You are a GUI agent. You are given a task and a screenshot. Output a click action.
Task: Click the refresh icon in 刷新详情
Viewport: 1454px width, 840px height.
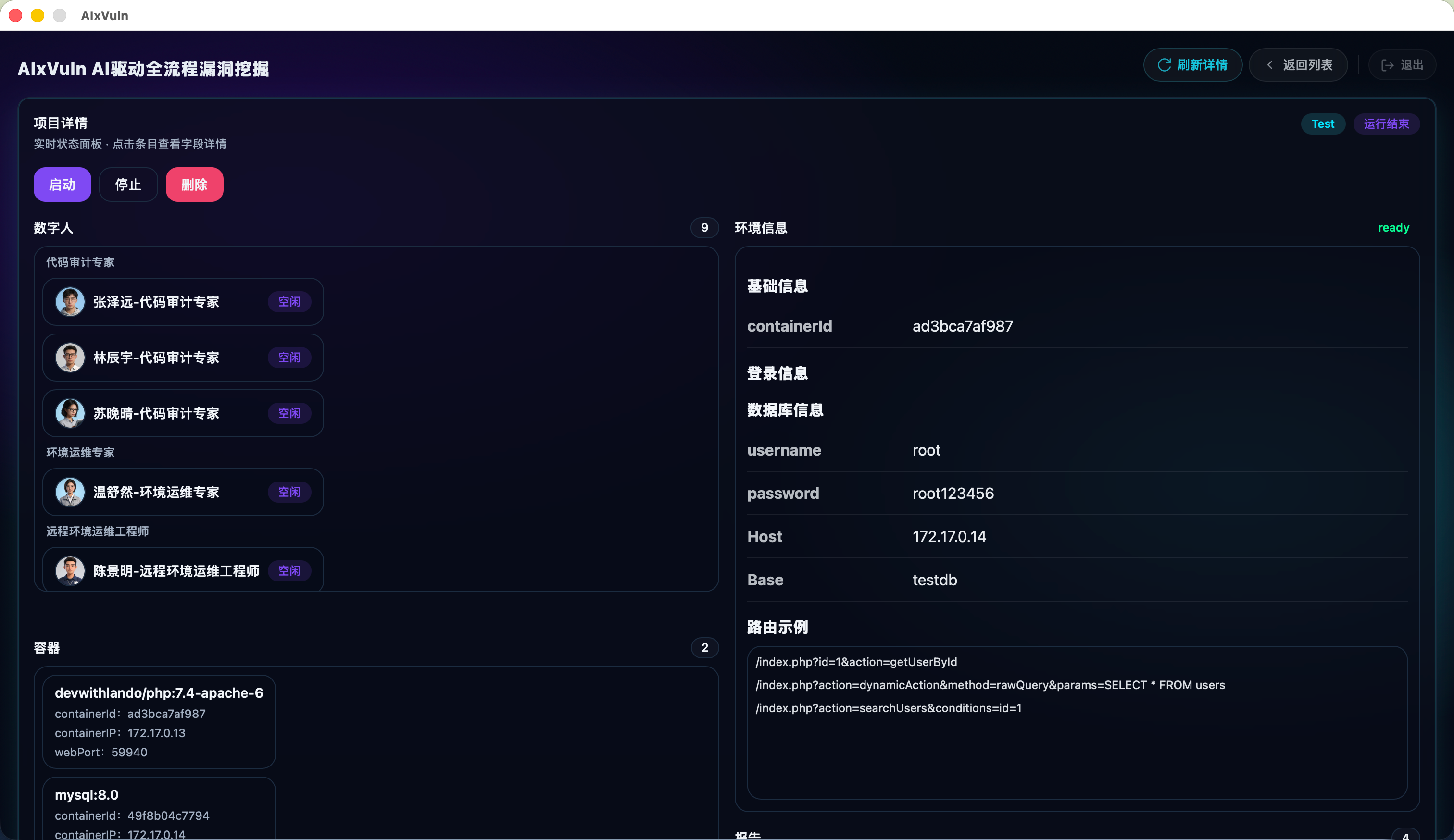pos(1164,65)
